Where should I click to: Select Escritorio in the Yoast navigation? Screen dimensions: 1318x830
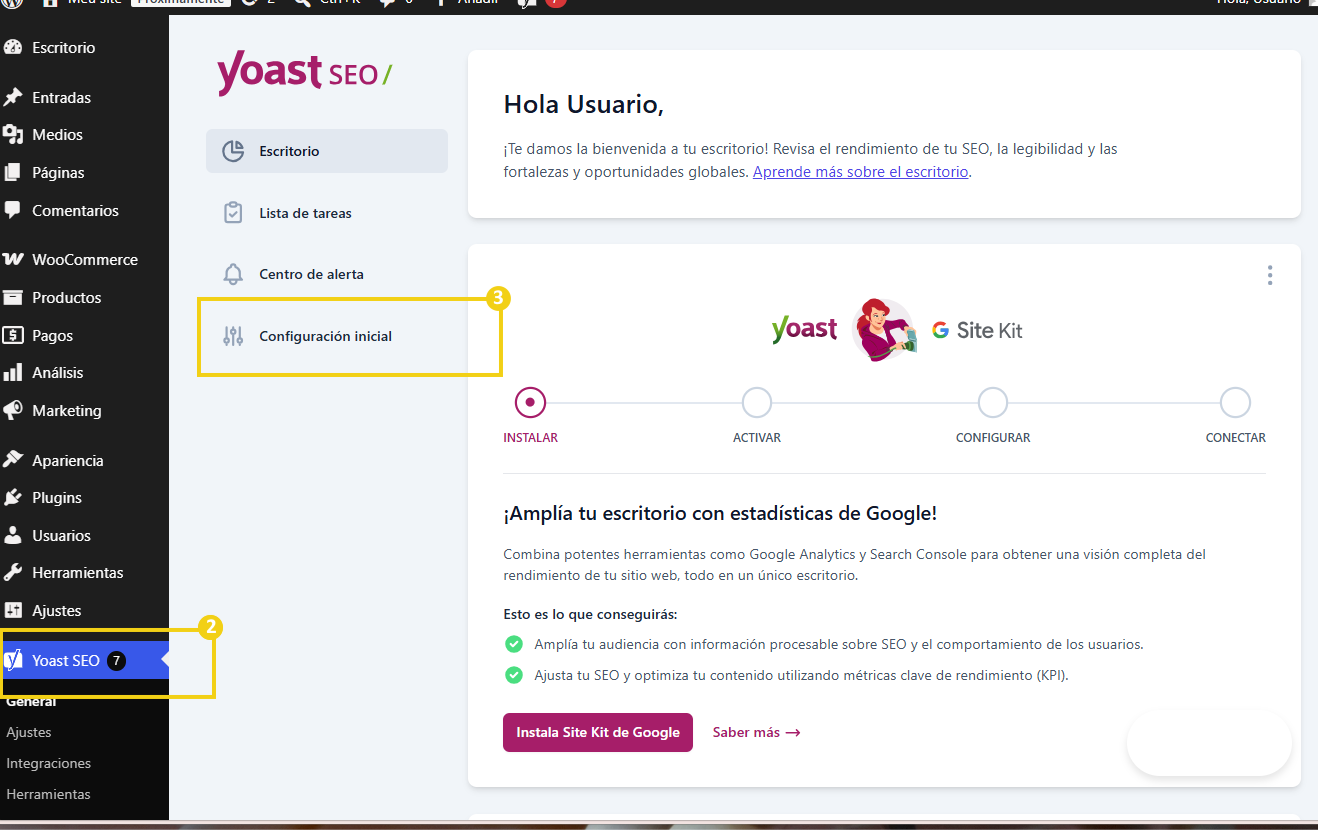pyautogui.click(x=327, y=151)
